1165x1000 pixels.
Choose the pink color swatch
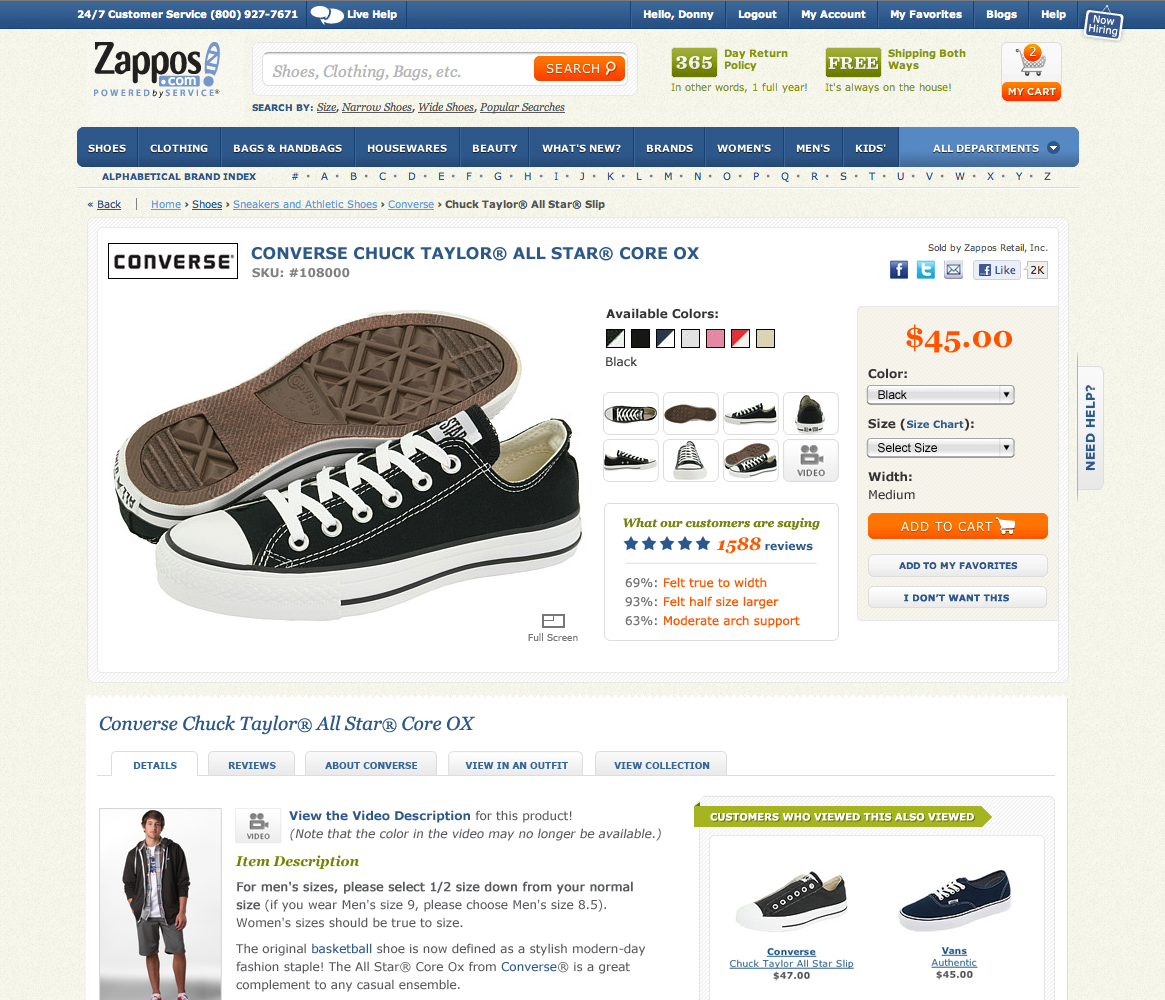tap(715, 339)
